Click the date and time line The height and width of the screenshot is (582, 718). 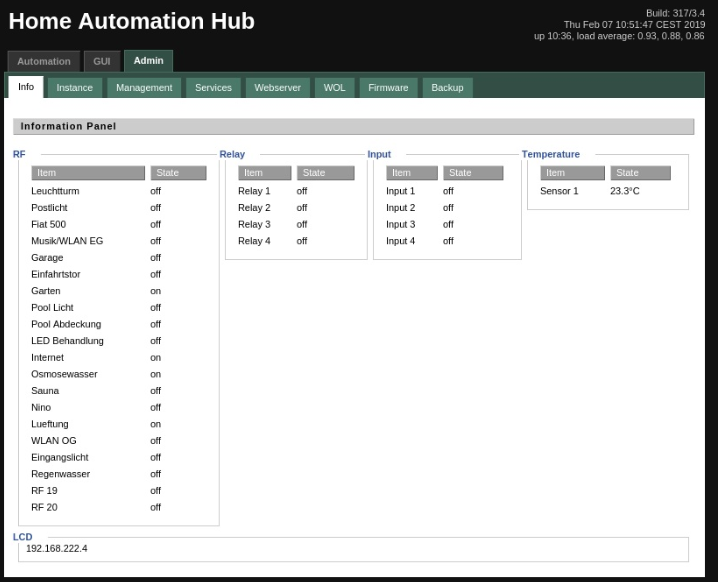pyautogui.click(x=634, y=25)
